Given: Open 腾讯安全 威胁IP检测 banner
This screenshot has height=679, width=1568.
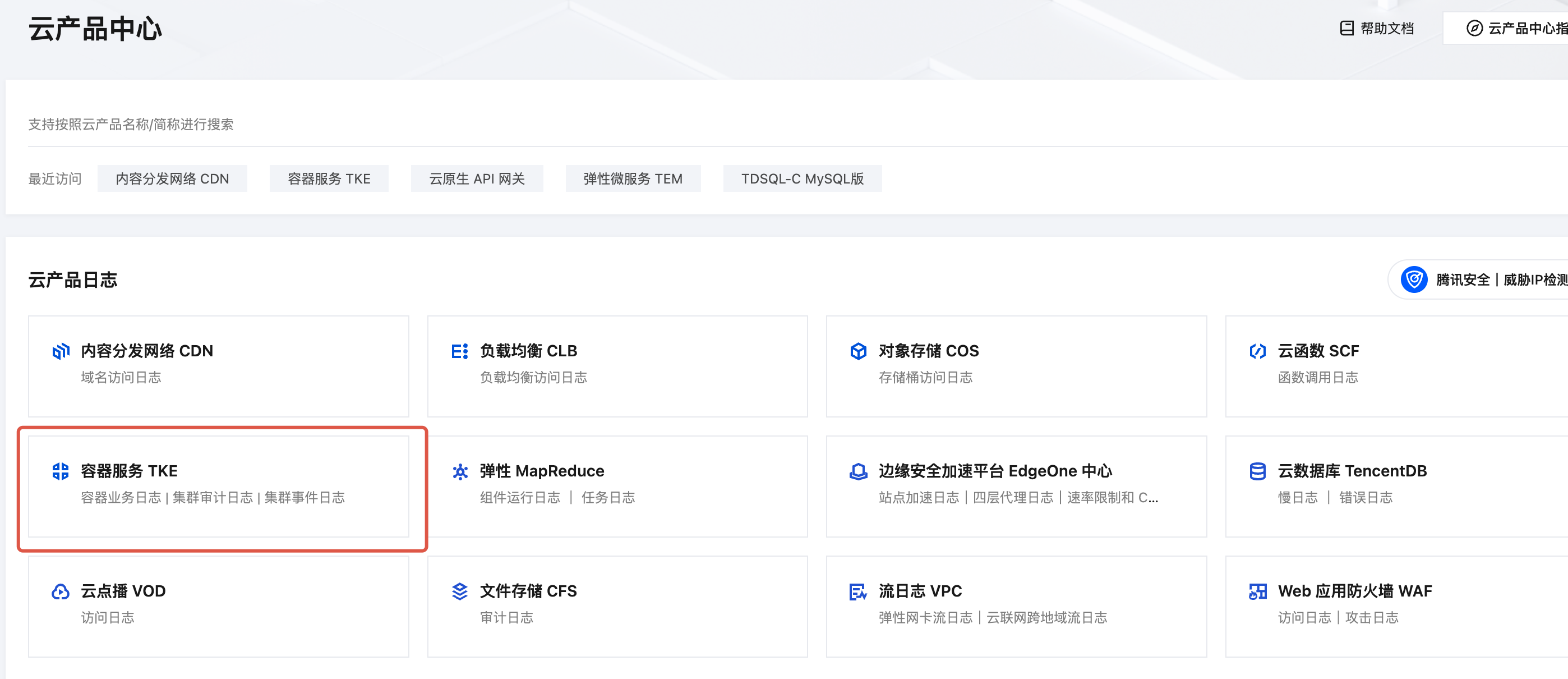Looking at the screenshot, I should (1478, 279).
